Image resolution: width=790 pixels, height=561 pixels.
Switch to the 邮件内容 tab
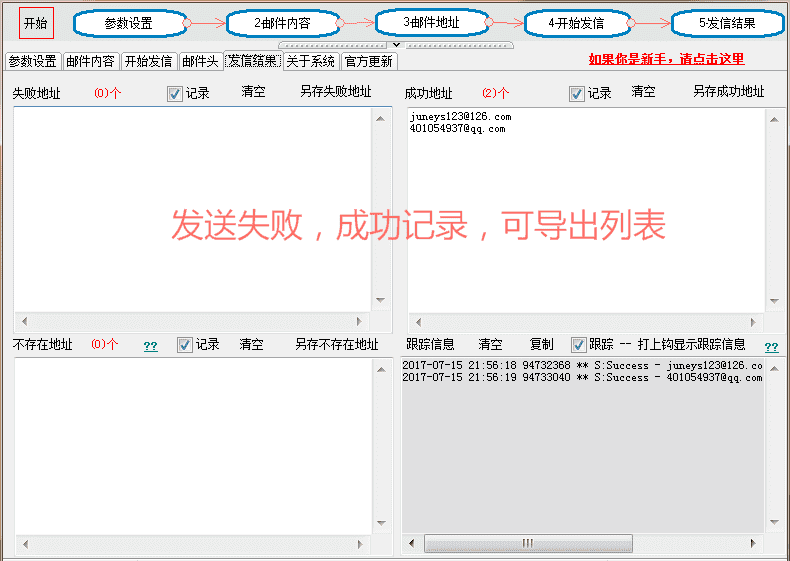tap(91, 61)
